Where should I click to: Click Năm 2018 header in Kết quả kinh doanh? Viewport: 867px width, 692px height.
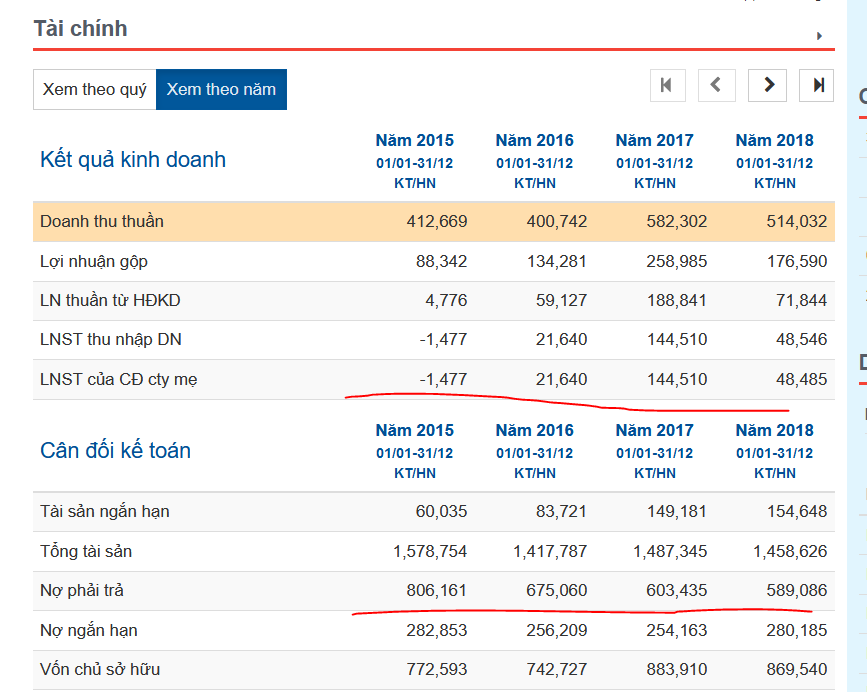pyautogui.click(x=774, y=141)
